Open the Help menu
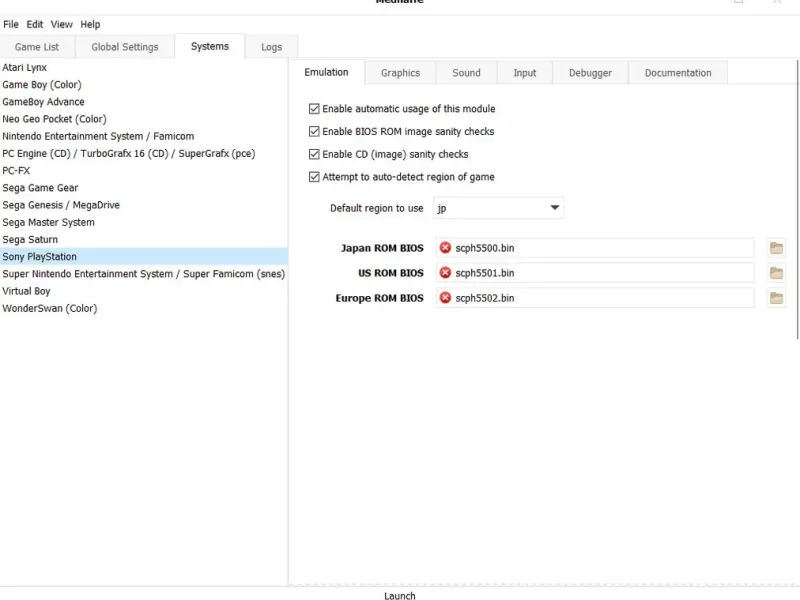 point(90,24)
